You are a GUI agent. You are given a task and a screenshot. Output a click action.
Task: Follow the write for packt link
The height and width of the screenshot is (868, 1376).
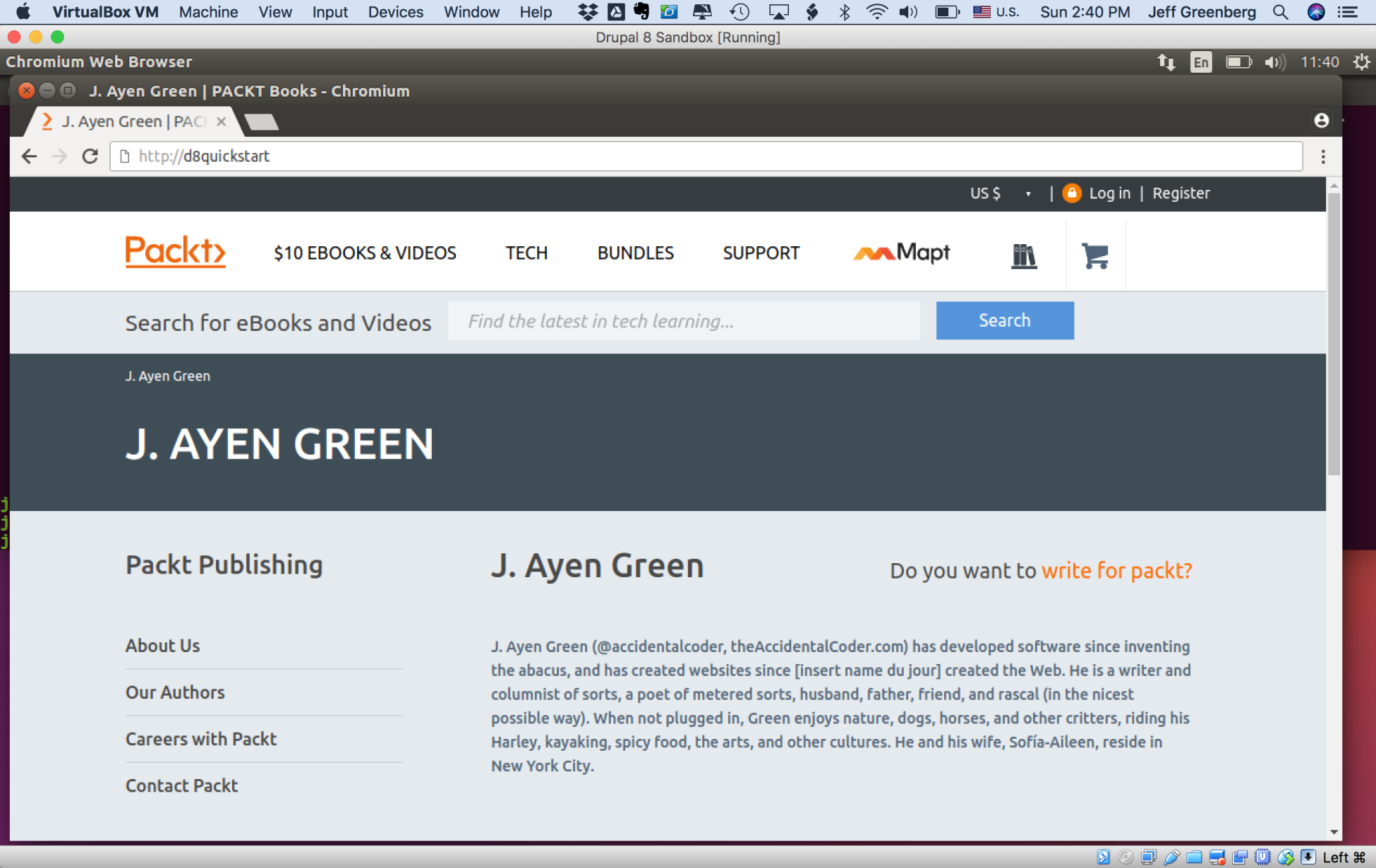tap(1116, 570)
